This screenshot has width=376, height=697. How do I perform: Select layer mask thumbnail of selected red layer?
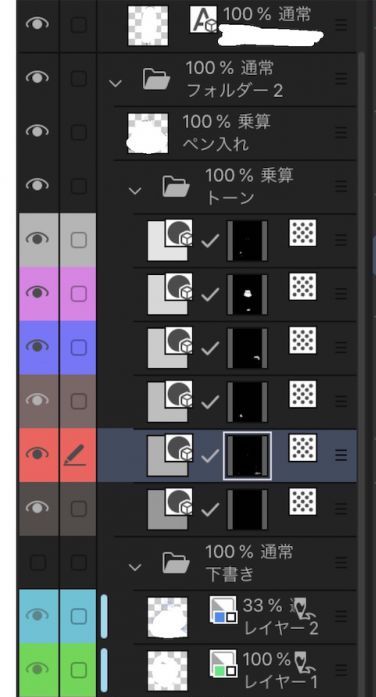click(247, 456)
